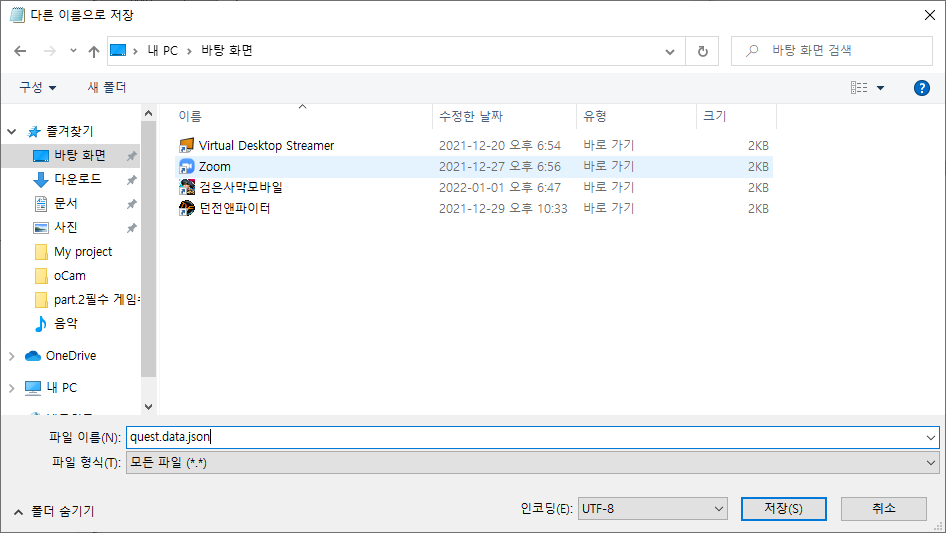Change the view layout icon
Screen dimensions: 946x533
(x=859, y=88)
